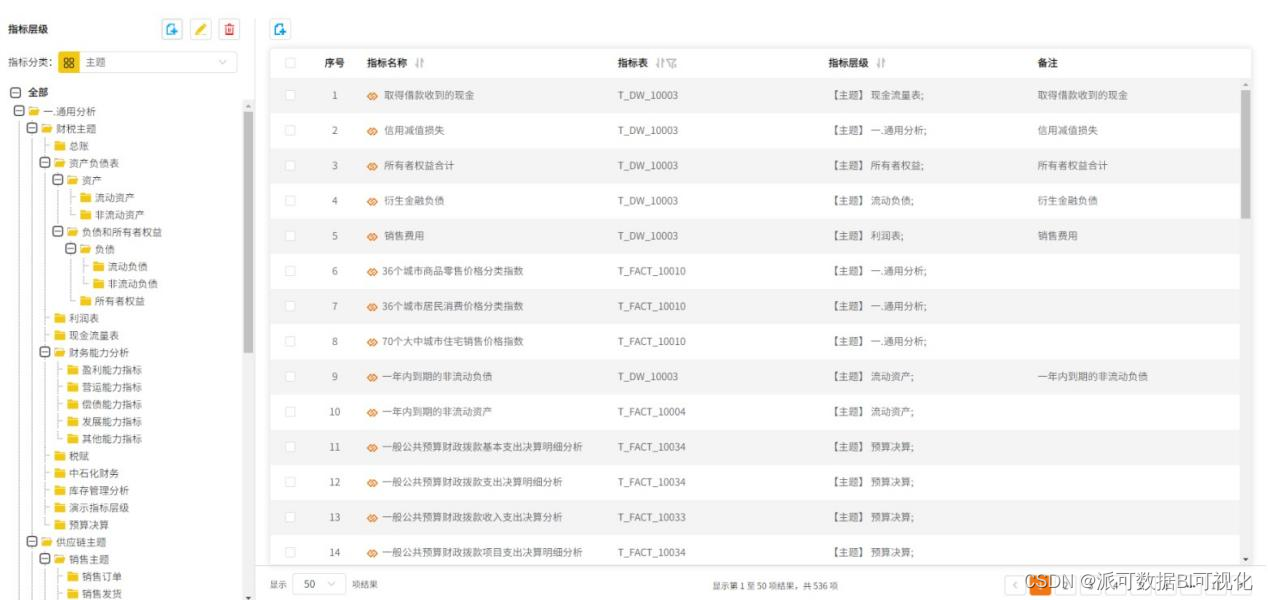
Task: Select 营运能力指标 in the tree
Action: click(111, 387)
